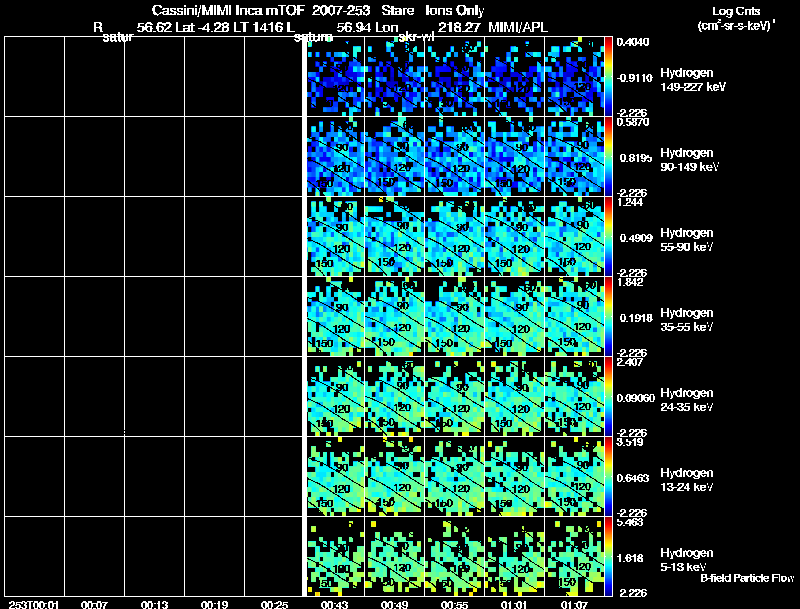Open the Hydrogen 90-149 keV image at 00:49
The width and height of the screenshot is (800, 609).
click(394, 157)
